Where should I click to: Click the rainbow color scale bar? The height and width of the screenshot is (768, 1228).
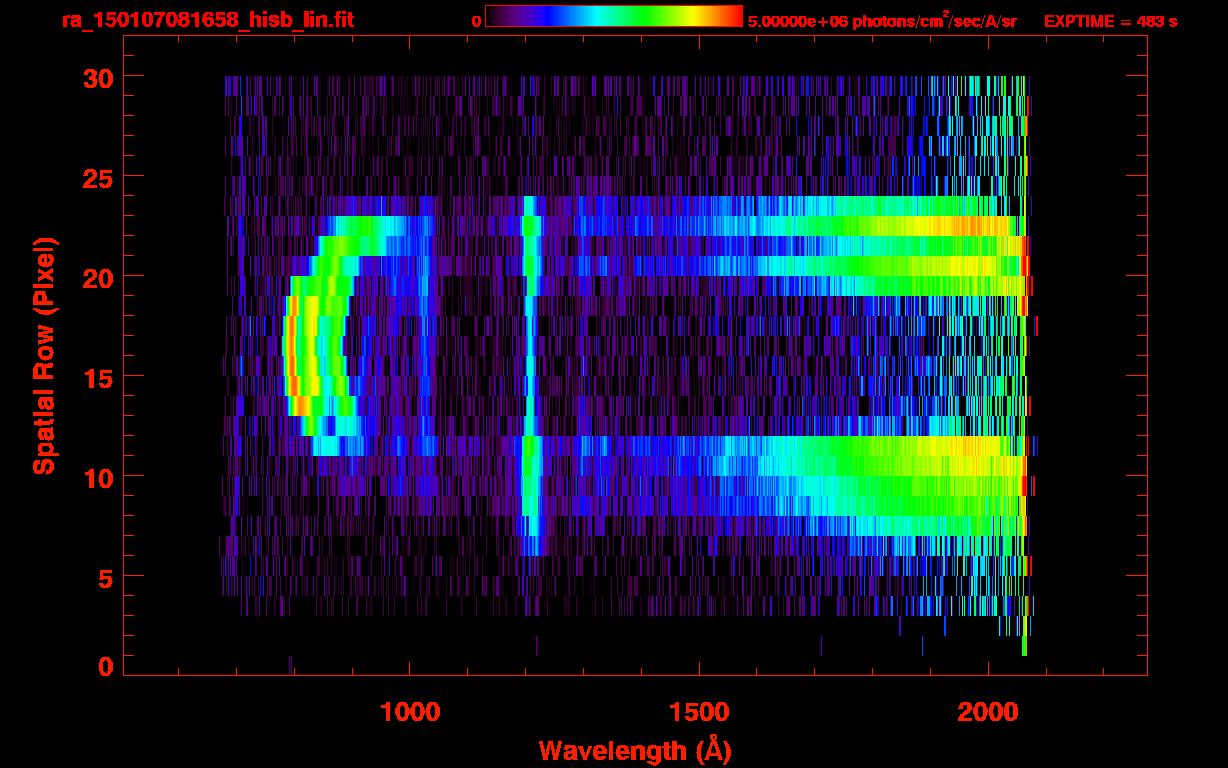coord(613,17)
